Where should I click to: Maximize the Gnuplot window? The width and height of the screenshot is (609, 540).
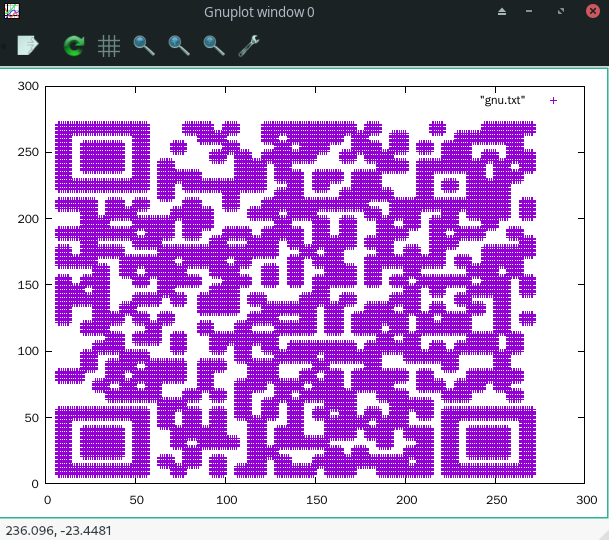pos(561,11)
